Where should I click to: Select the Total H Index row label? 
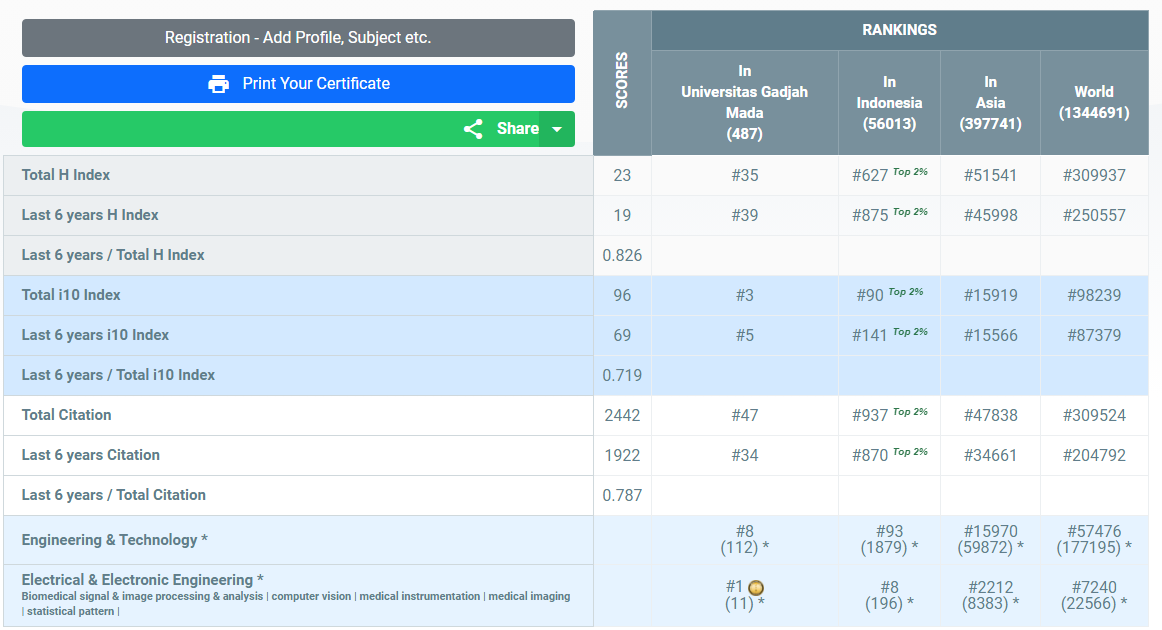[66, 175]
